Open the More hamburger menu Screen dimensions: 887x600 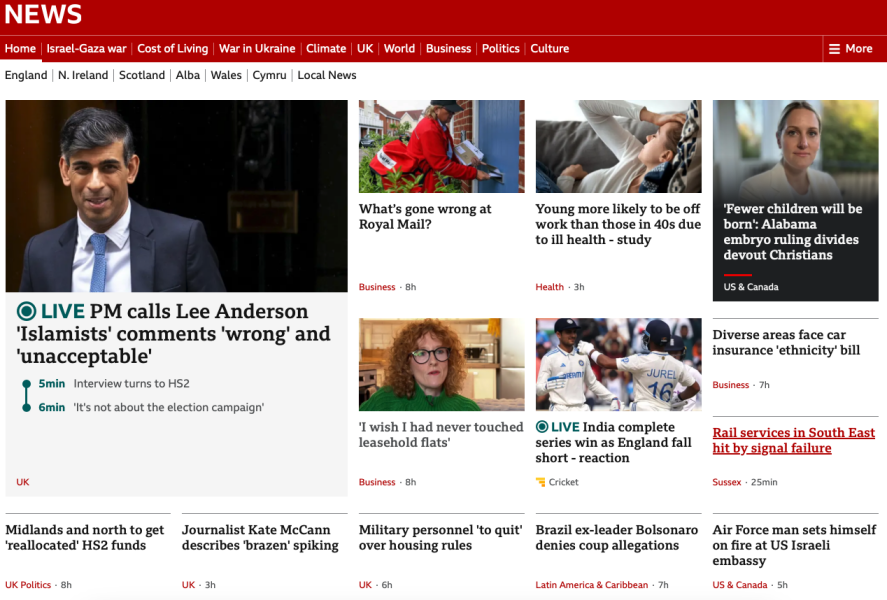click(849, 48)
